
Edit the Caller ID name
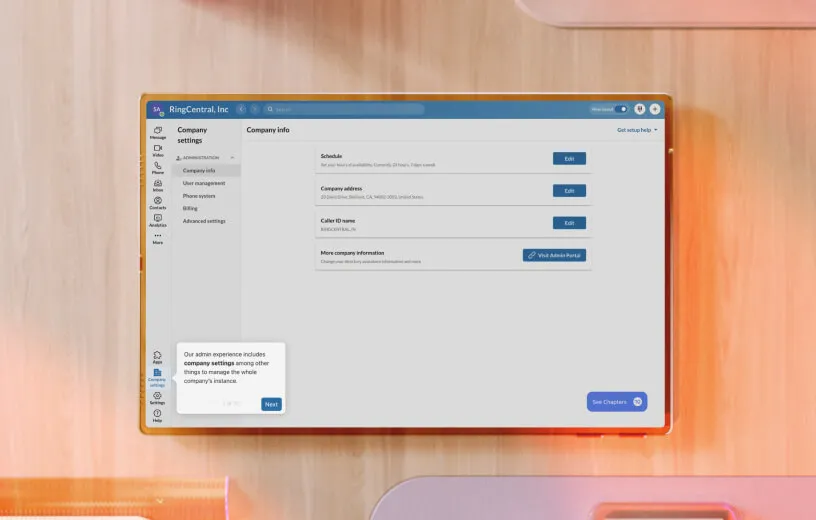click(569, 223)
